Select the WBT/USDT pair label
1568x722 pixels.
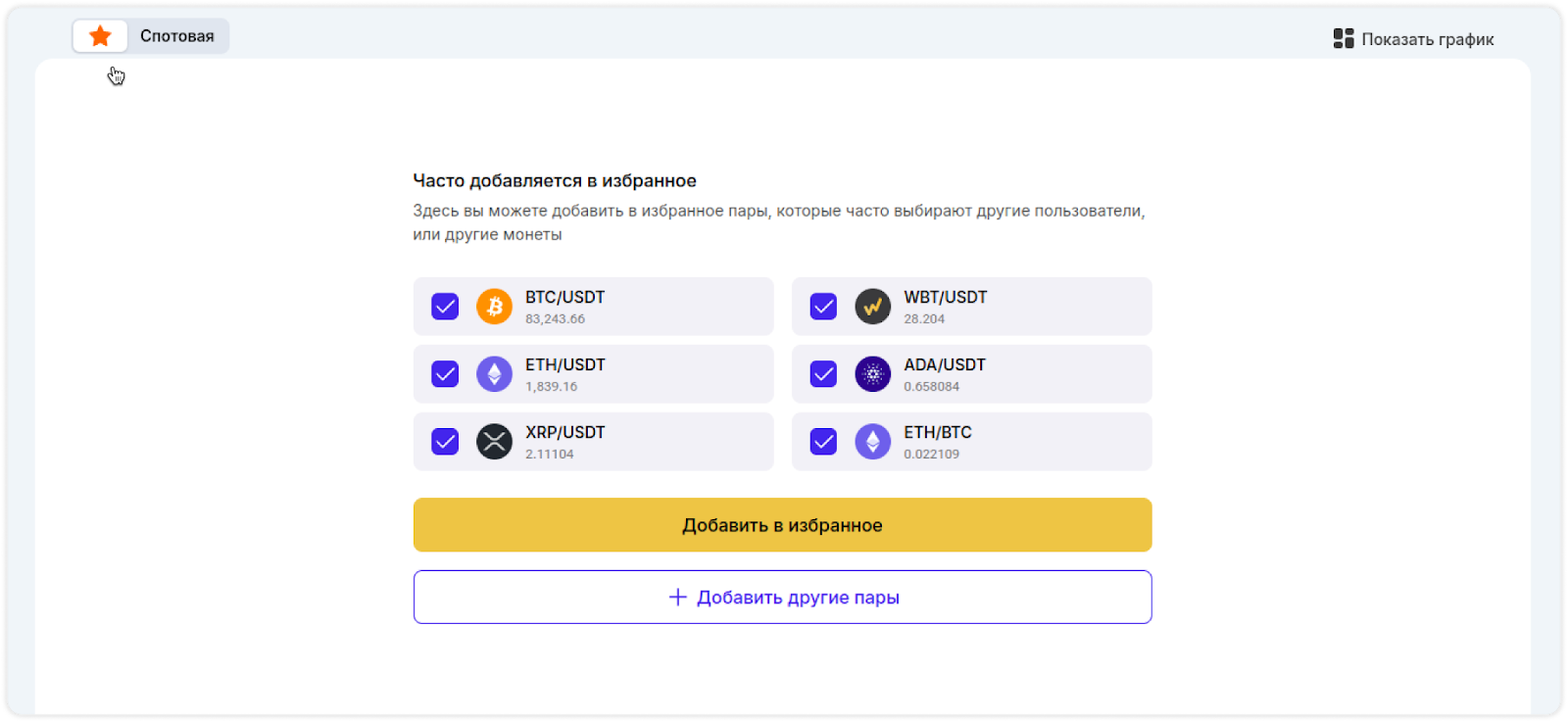[x=945, y=297]
